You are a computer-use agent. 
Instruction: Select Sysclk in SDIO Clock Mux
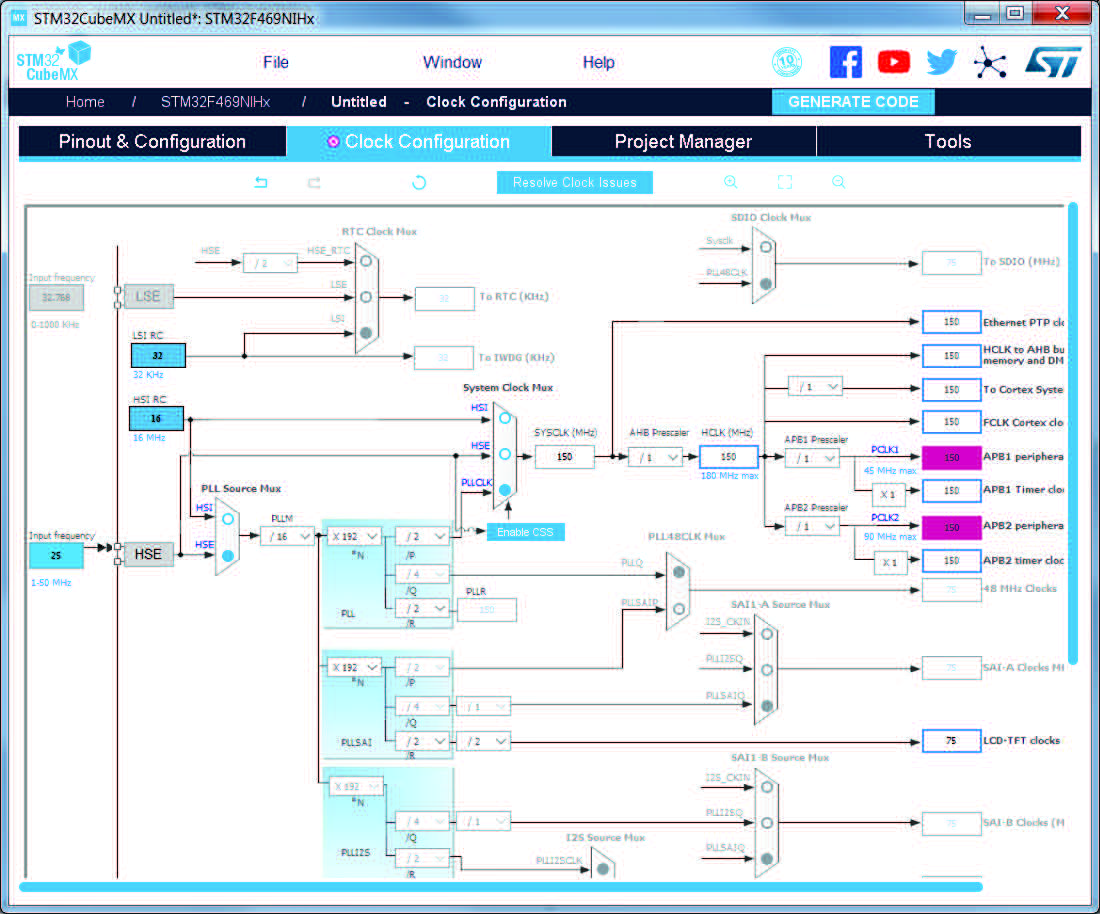click(766, 247)
